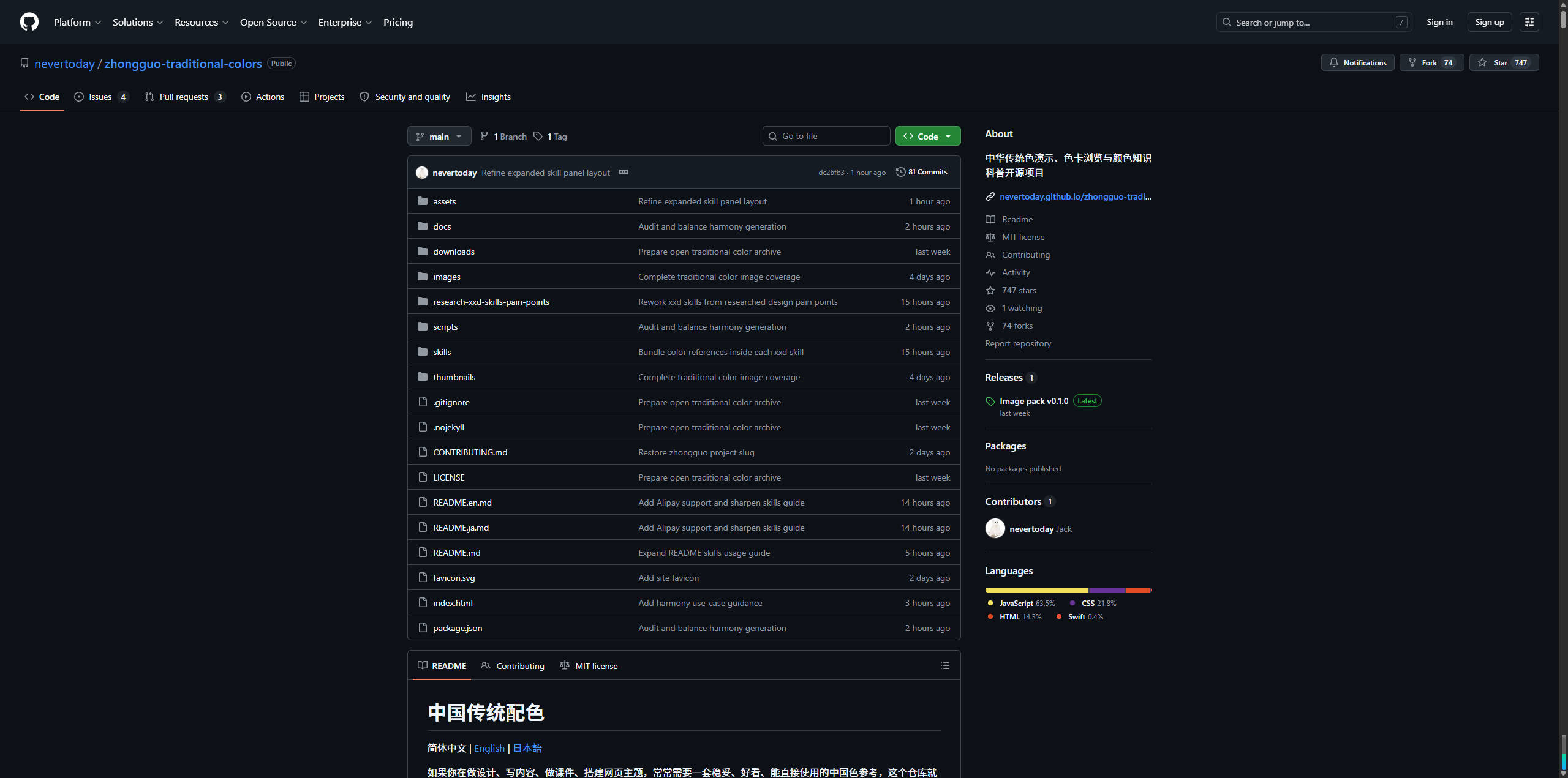
Task: Expand the Platform menu
Action: tap(77, 22)
